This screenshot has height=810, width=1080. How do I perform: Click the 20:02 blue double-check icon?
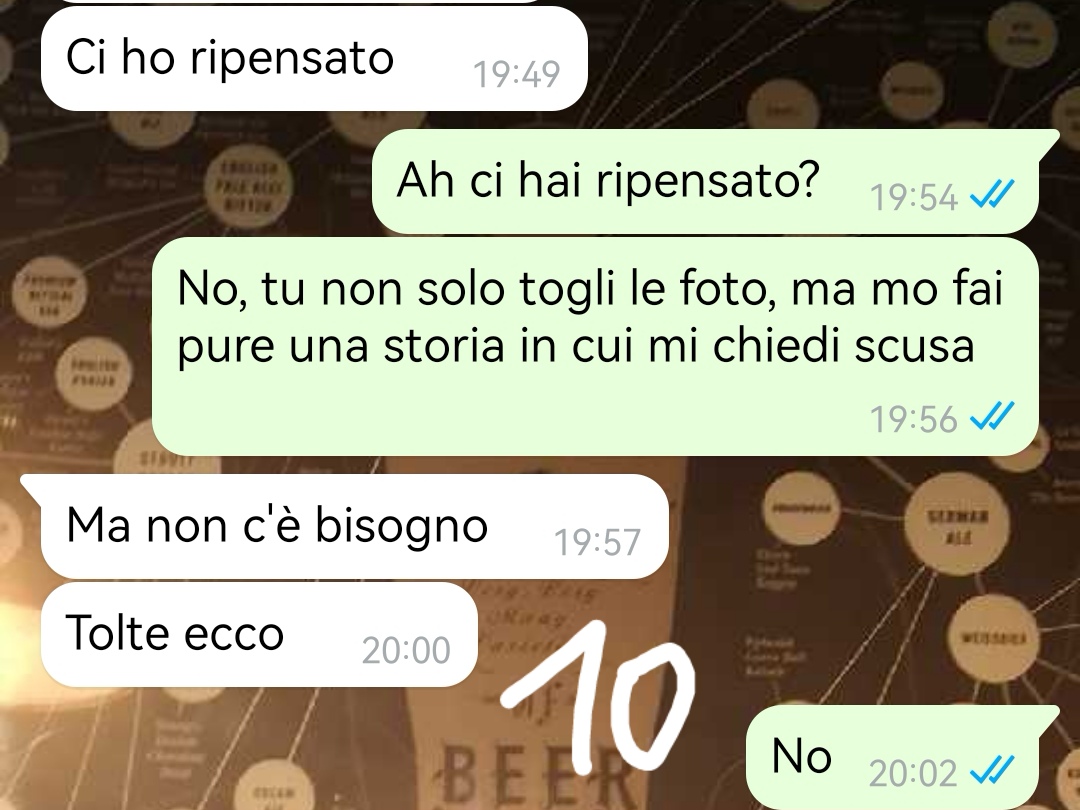992,770
